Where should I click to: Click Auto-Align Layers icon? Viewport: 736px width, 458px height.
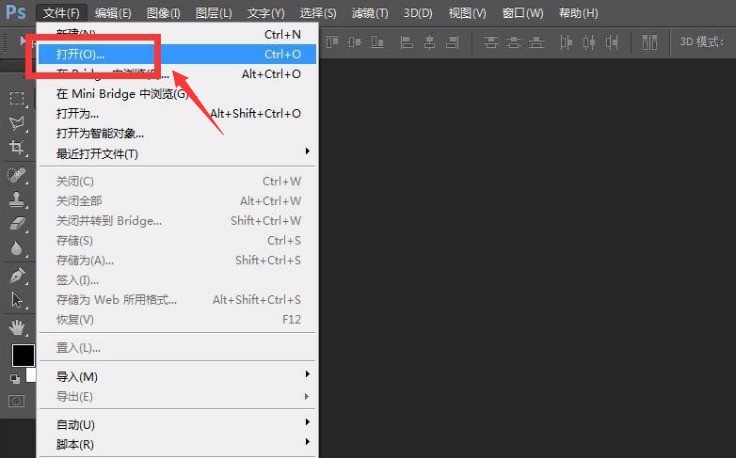(x=650, y=42)
